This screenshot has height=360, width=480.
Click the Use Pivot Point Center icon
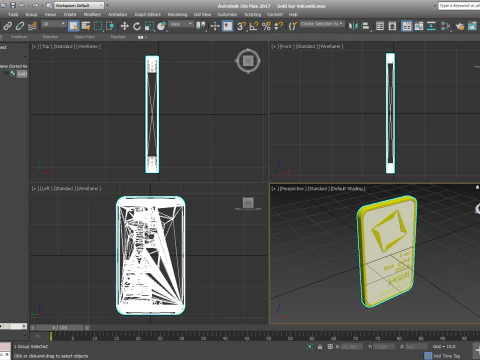201,26
